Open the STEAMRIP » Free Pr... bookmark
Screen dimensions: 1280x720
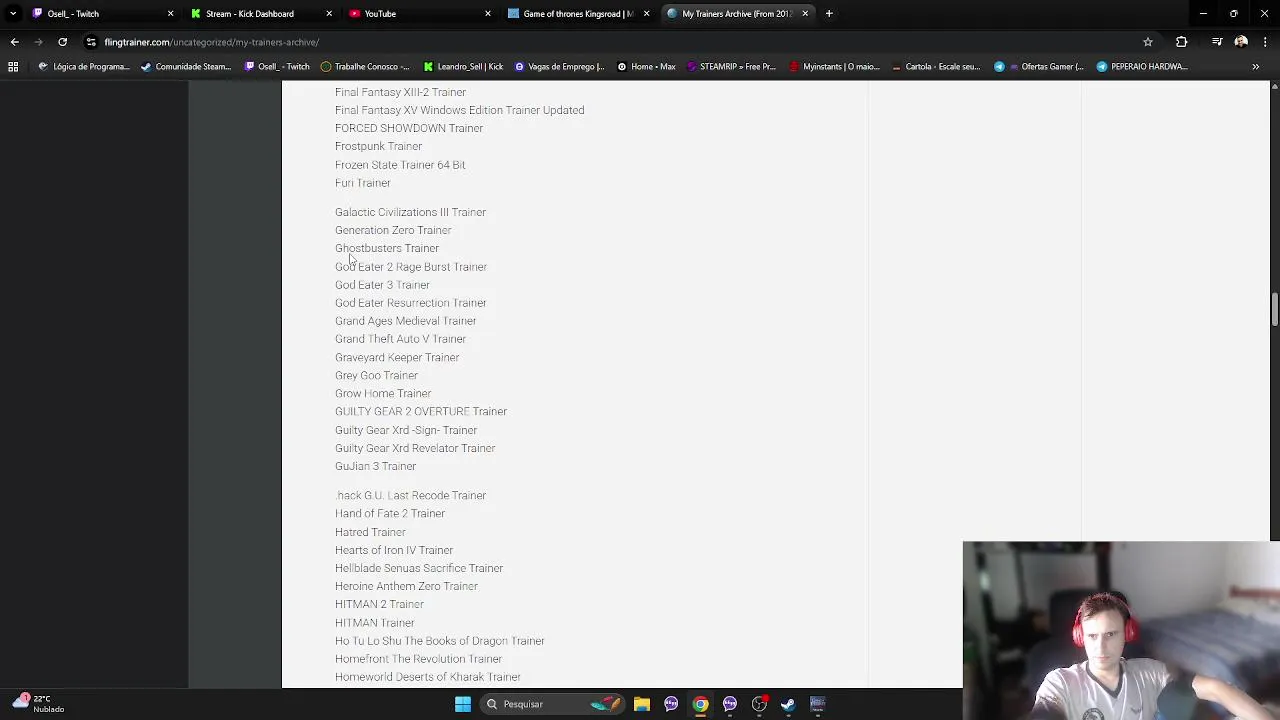point(731,66)
